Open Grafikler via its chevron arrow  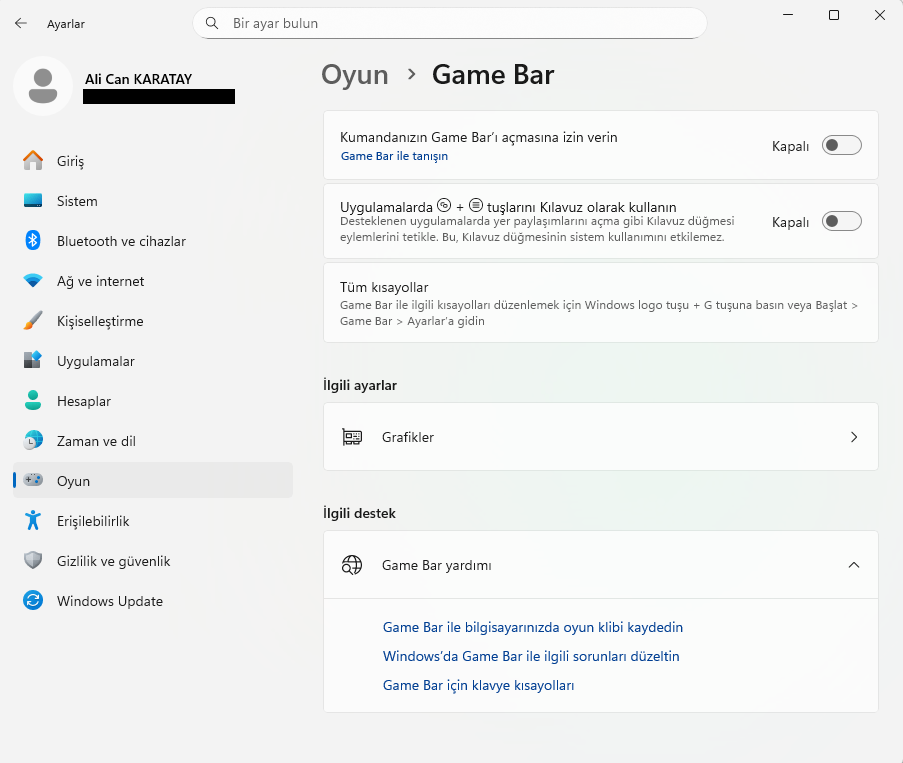(853, 437)
